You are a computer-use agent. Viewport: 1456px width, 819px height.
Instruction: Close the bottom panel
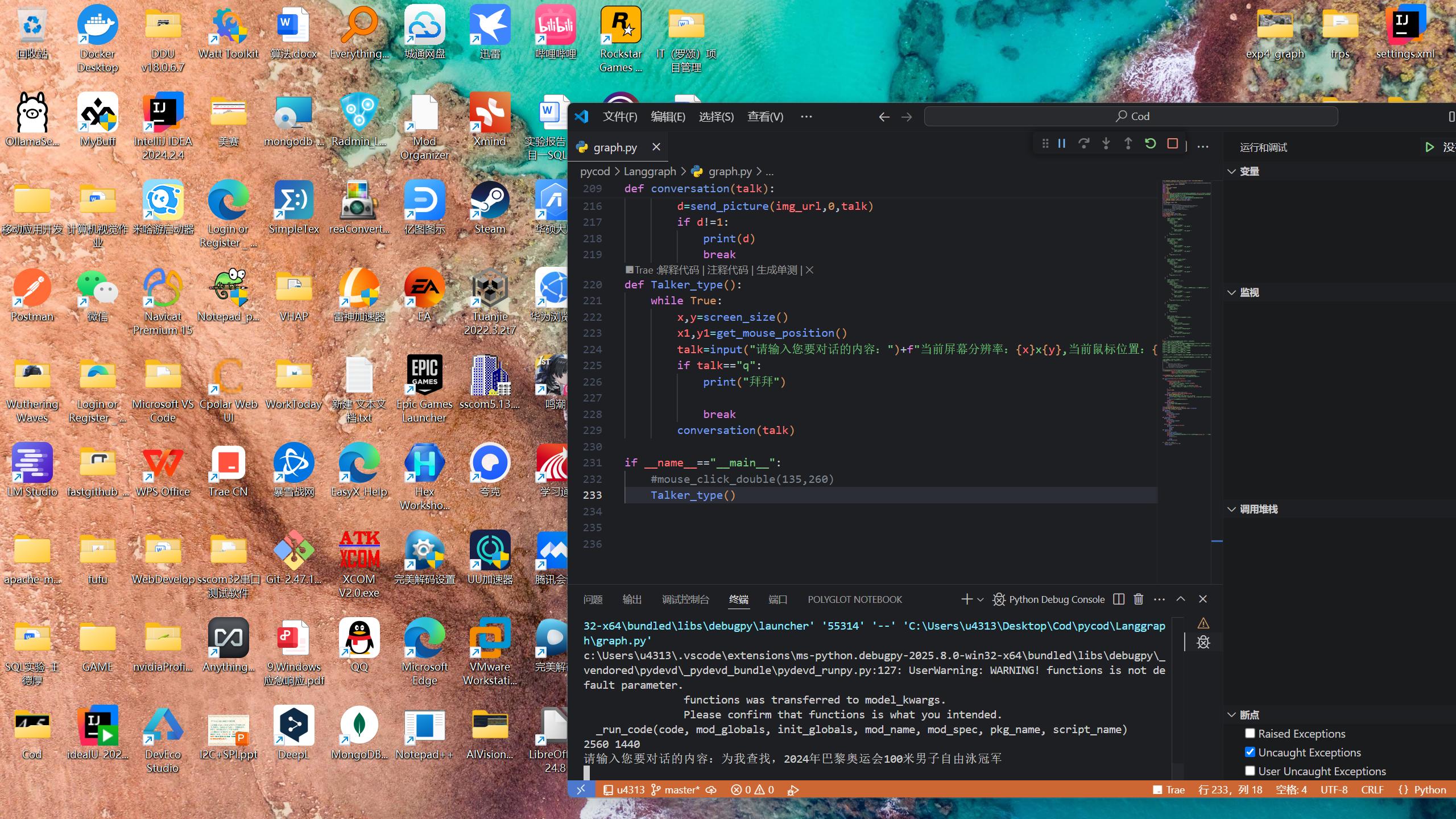pyautogui.click(x=1203, y=599)
